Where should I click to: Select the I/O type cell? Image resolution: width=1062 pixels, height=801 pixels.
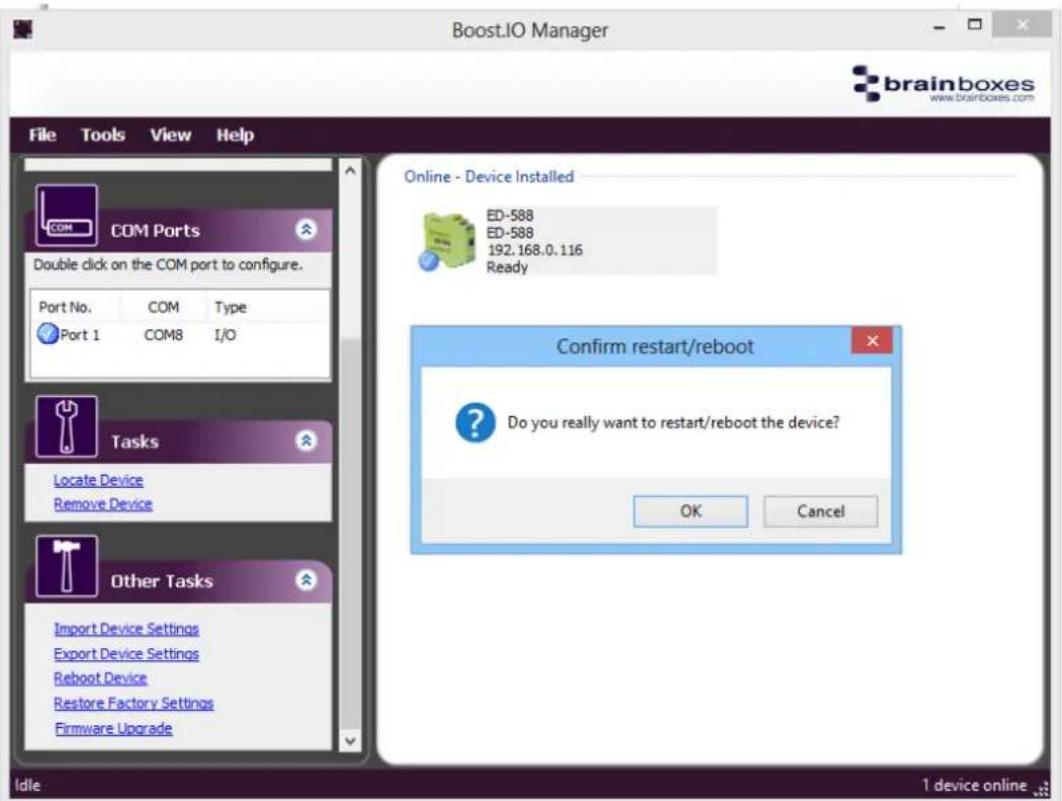(225, 335)
